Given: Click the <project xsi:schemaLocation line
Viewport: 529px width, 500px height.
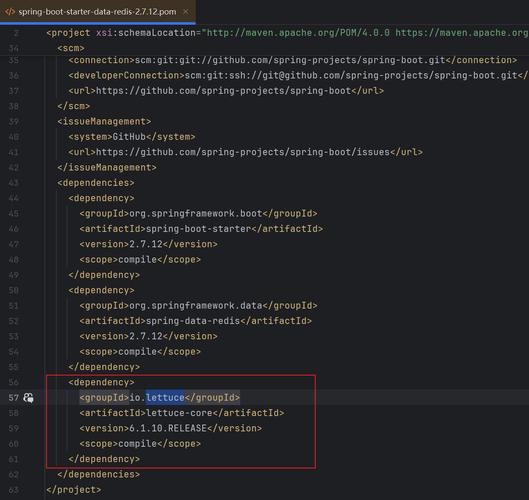Looking at the screenshot, I should coord(287,33).
